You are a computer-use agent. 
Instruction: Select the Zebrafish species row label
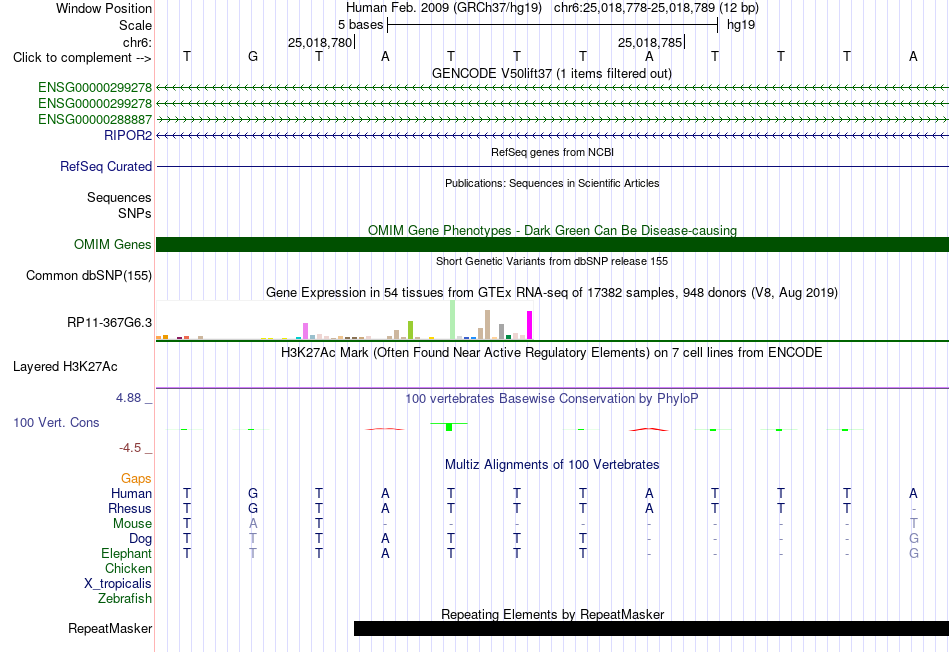tap(125, 598)
